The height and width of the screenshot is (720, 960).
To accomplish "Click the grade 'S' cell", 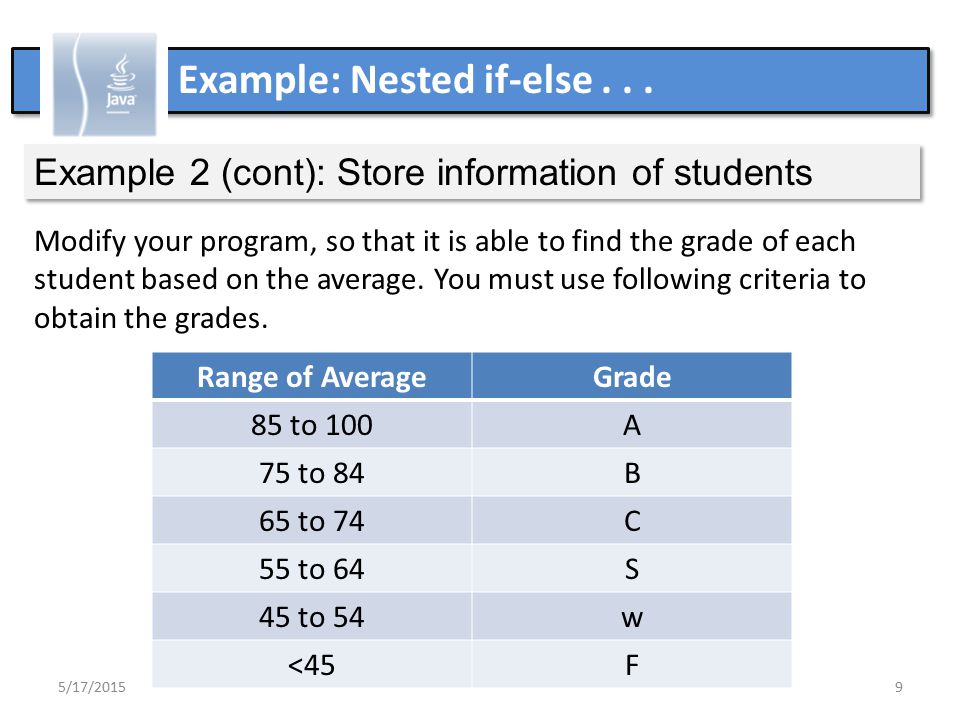I will tap(632, 568).
